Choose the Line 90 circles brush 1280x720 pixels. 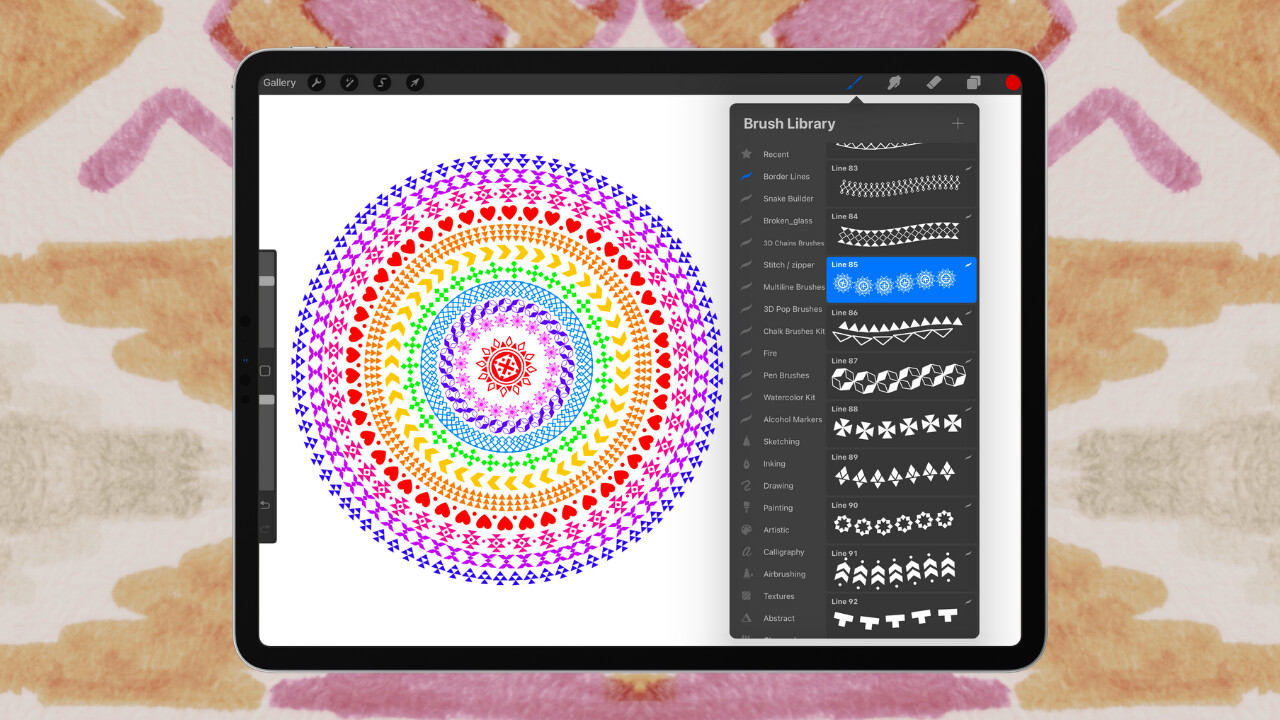(x=900, y=519)
